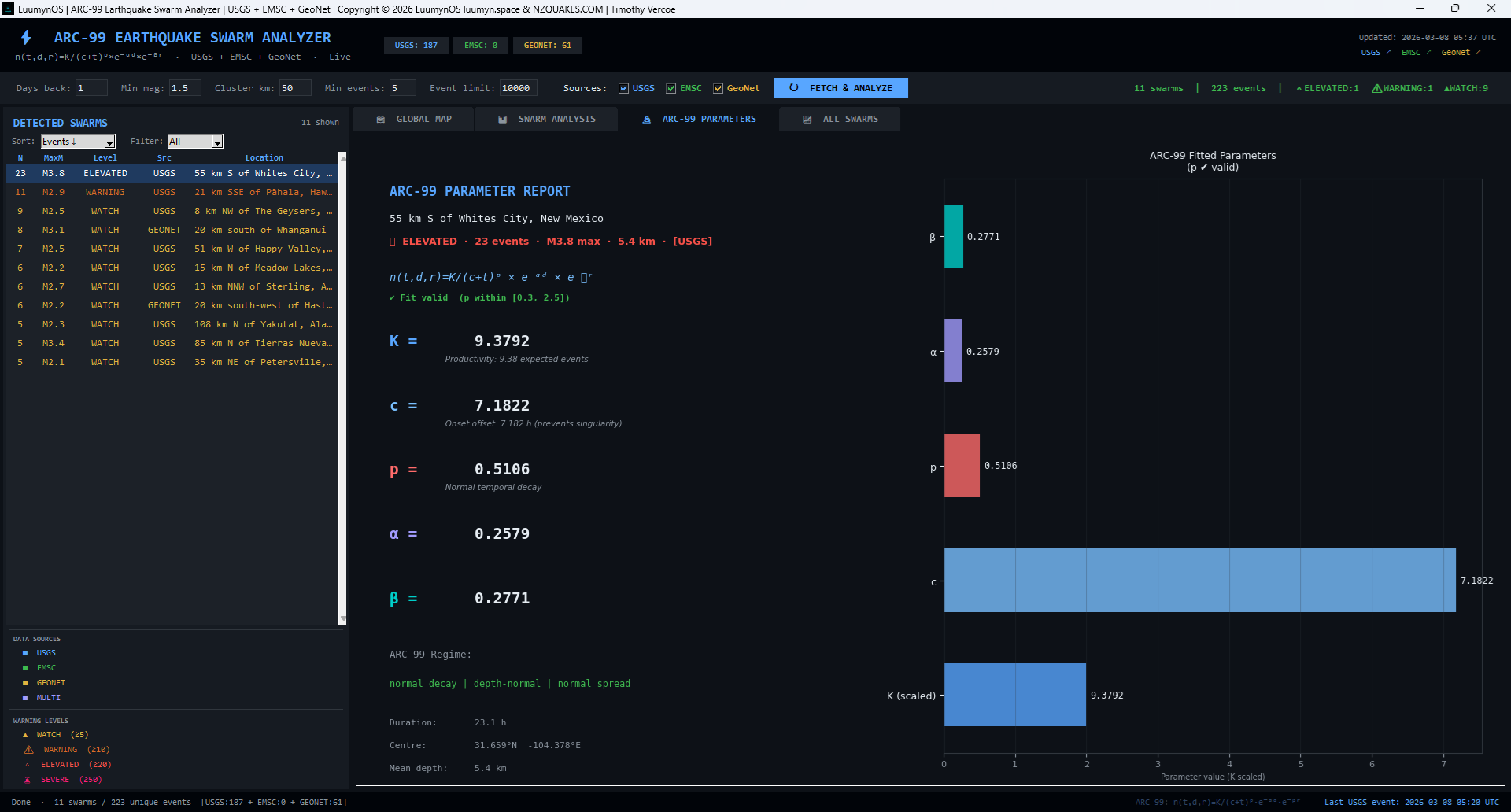The height and width of the screenshot is (812, 1511).
Task: Click the Swarm Analysis tab icon
Action: click(x=503, y=120)
